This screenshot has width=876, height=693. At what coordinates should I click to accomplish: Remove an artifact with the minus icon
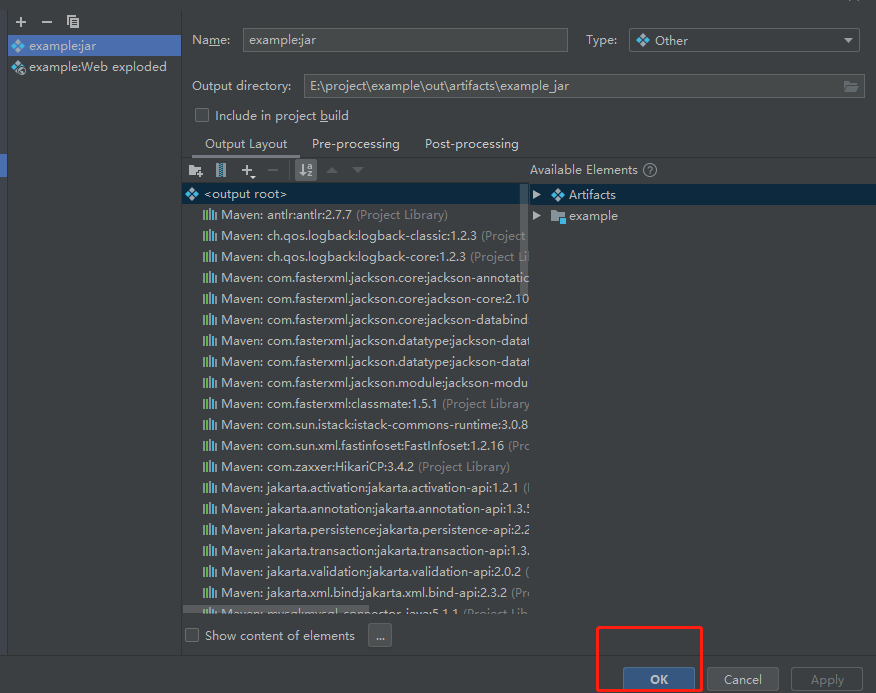coord(45,20)
